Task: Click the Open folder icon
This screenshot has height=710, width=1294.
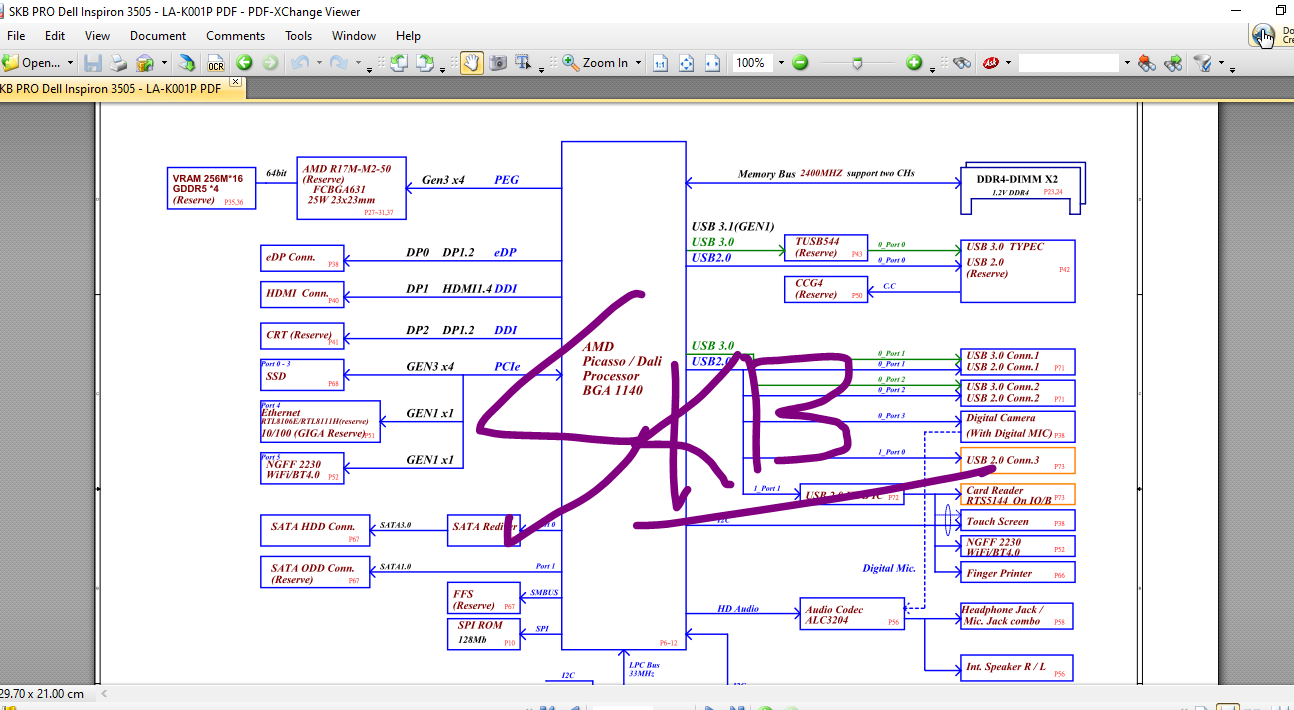Action: (10, 62)
